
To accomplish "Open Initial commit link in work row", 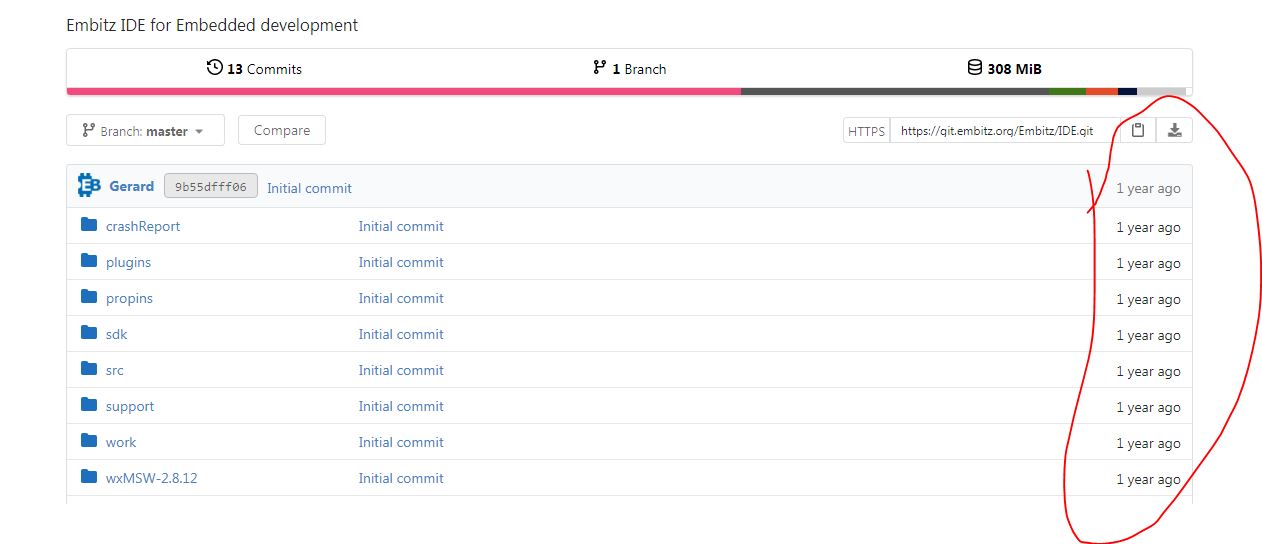I will pyautogui.click(x=401, y=442).
